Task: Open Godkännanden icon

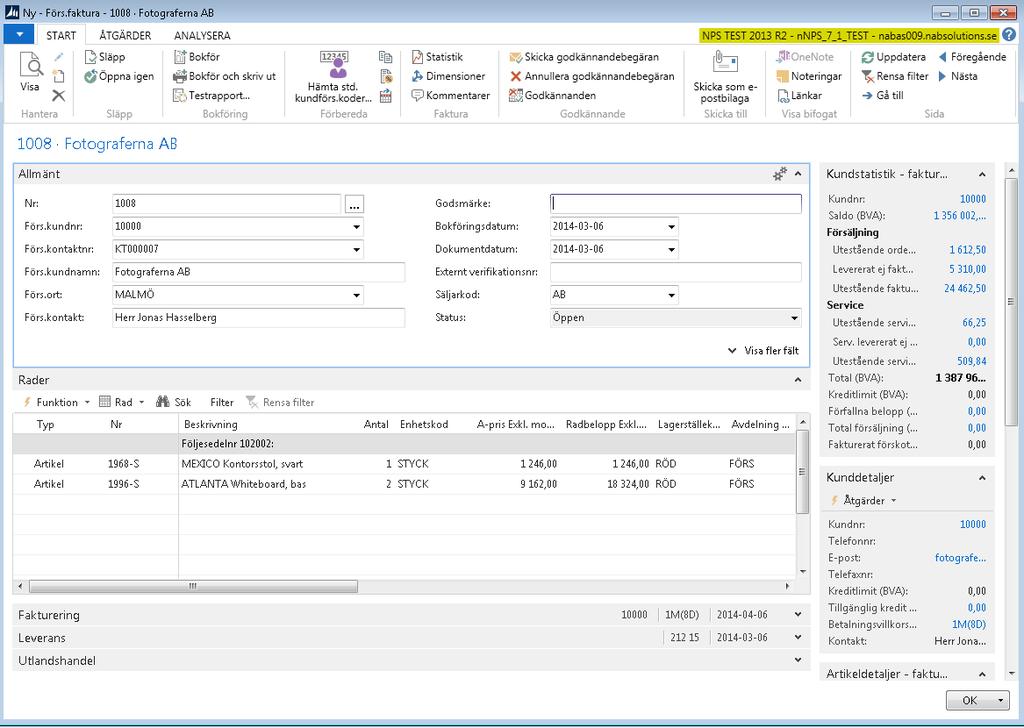Action: pos(516,96)
